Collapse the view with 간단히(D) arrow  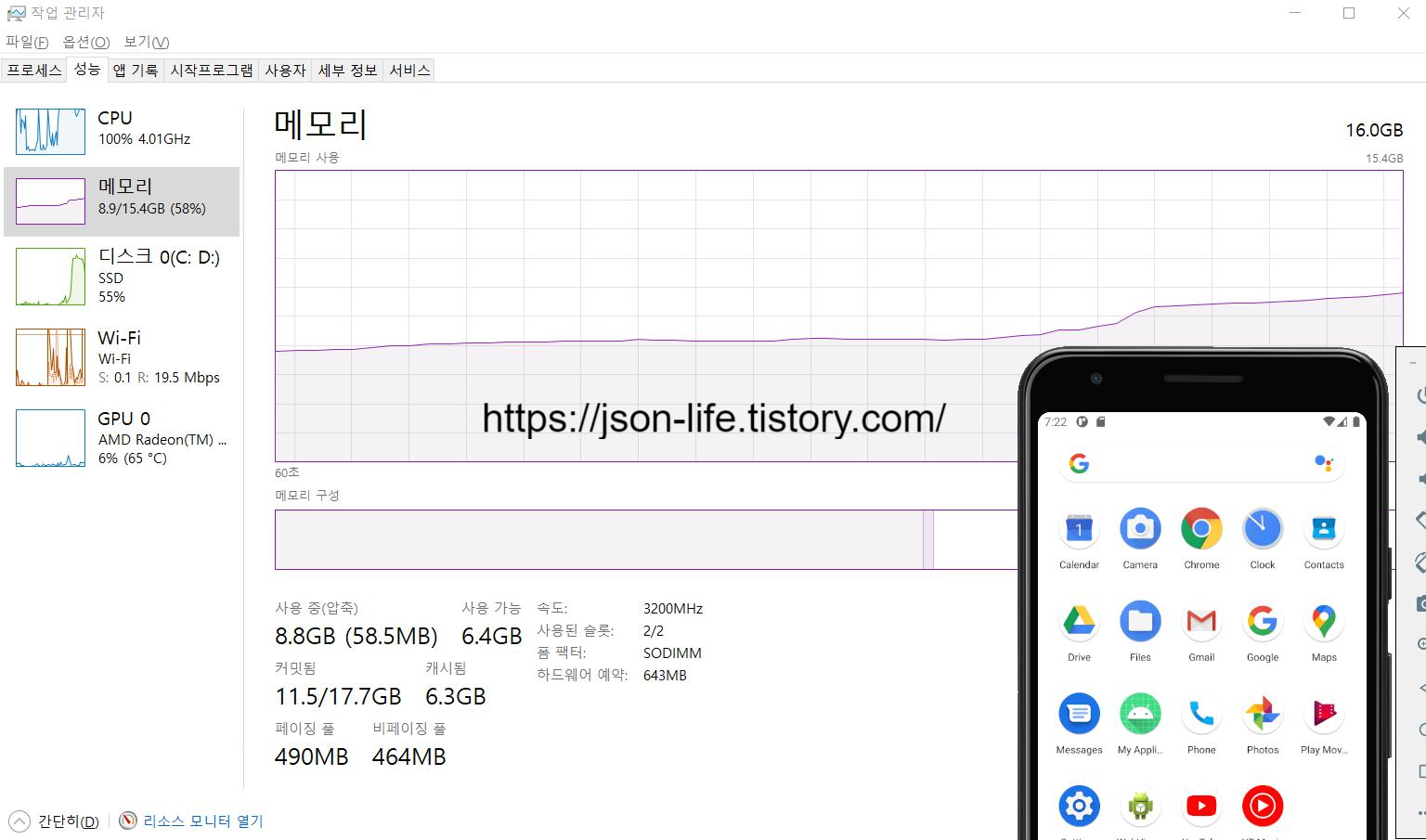pos(19,821)
